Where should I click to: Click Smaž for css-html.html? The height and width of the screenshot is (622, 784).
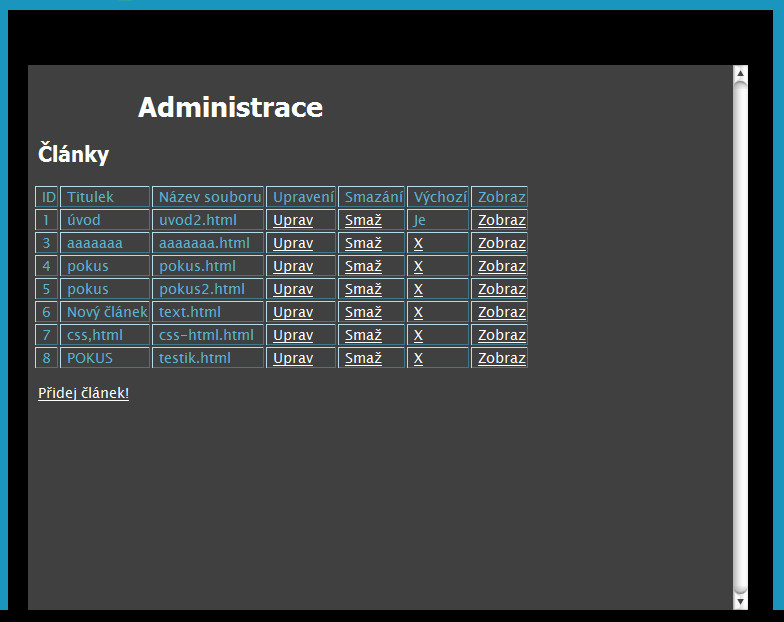click(364, 335)
